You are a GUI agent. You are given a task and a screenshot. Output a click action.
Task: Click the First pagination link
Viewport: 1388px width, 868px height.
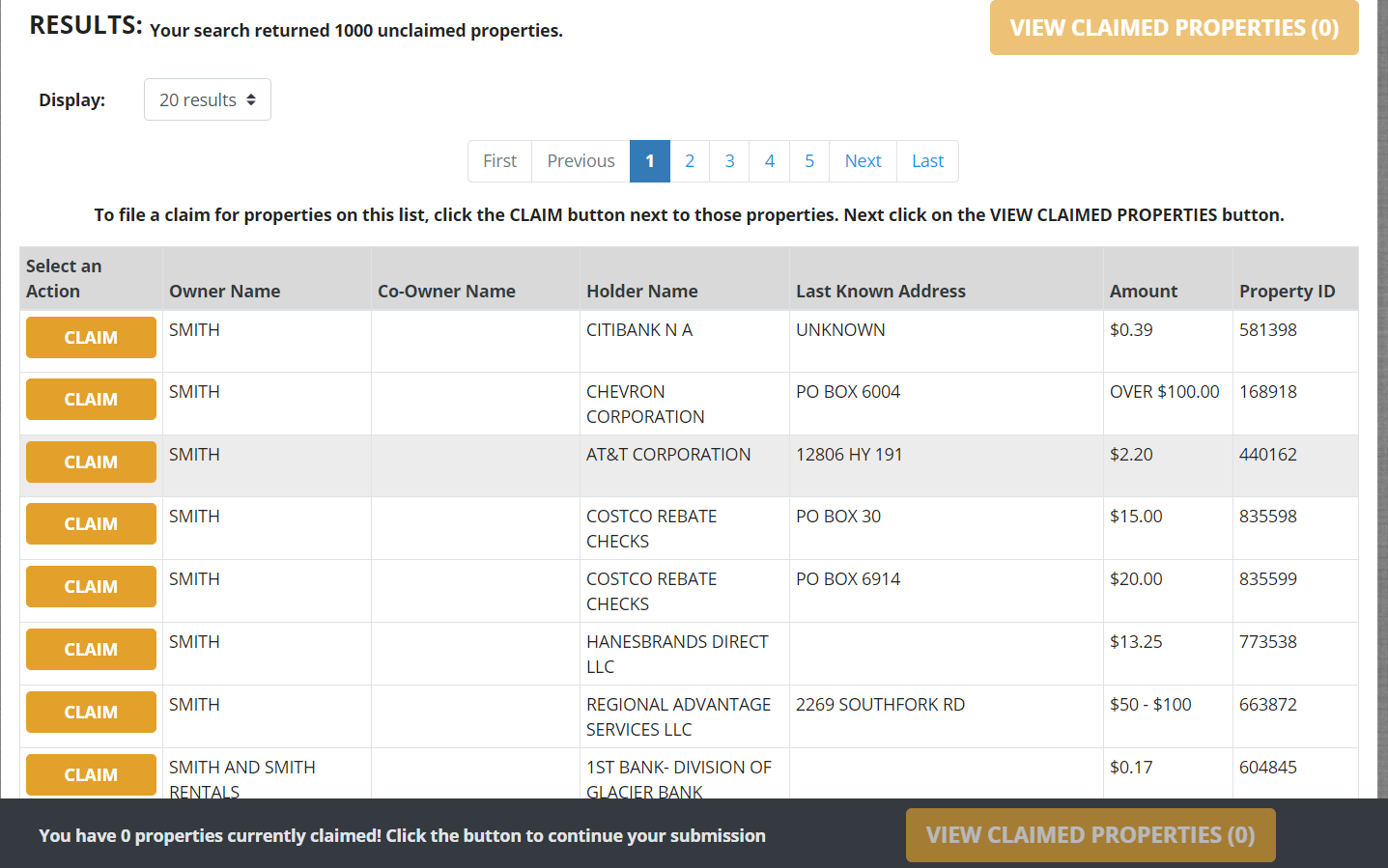[x=499, y=160]
